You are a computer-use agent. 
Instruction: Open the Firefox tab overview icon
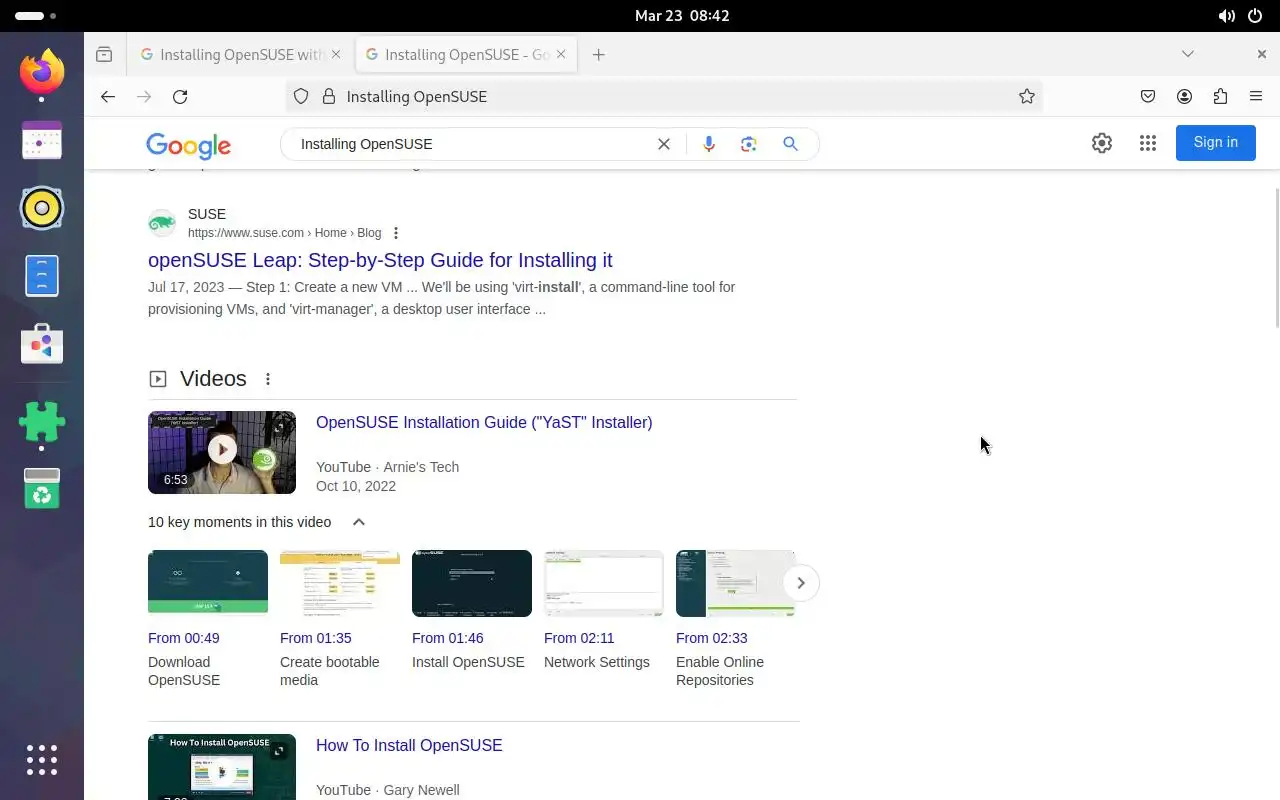(104, 55)
